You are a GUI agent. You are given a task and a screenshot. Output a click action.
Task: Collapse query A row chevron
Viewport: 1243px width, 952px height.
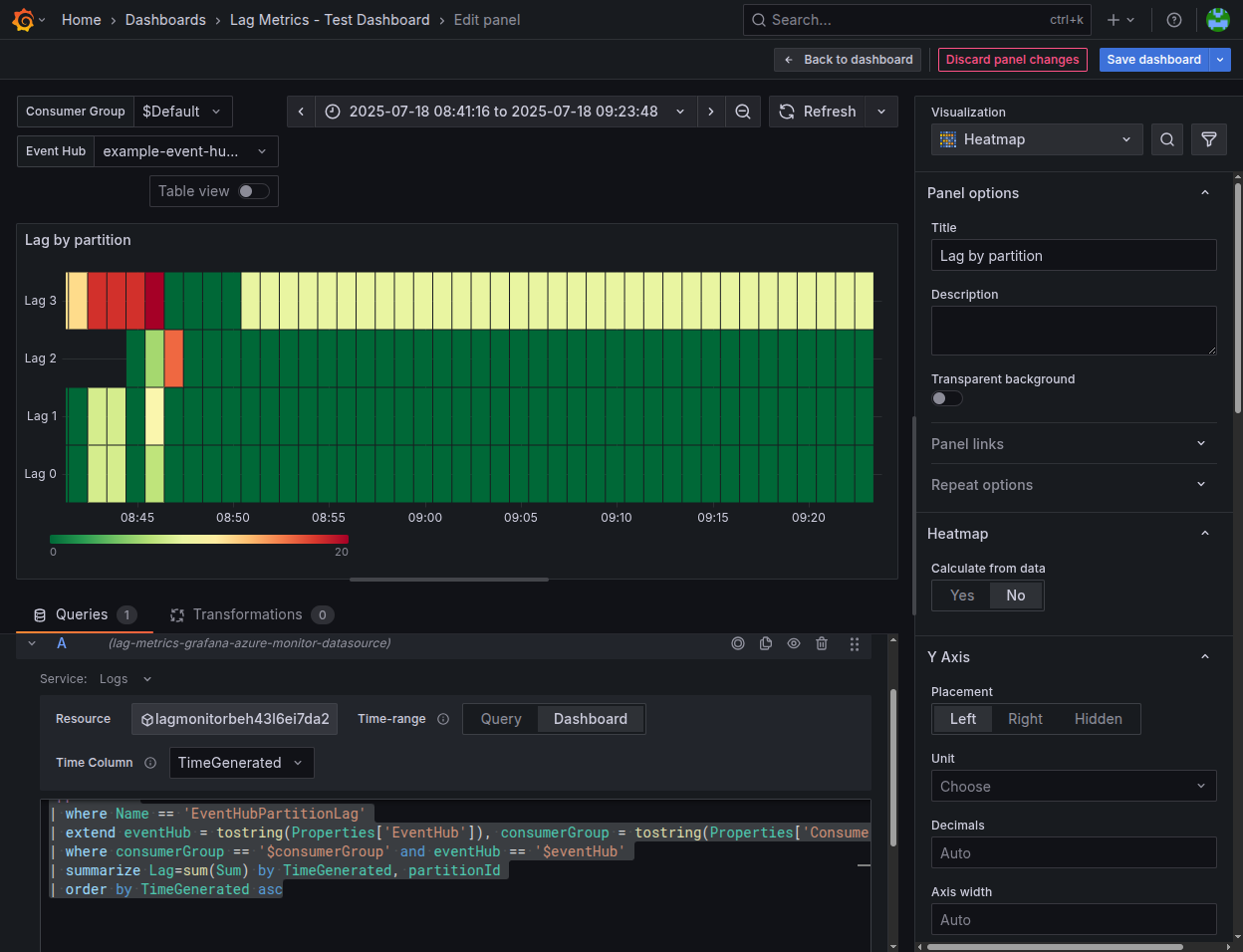point(32,643)
